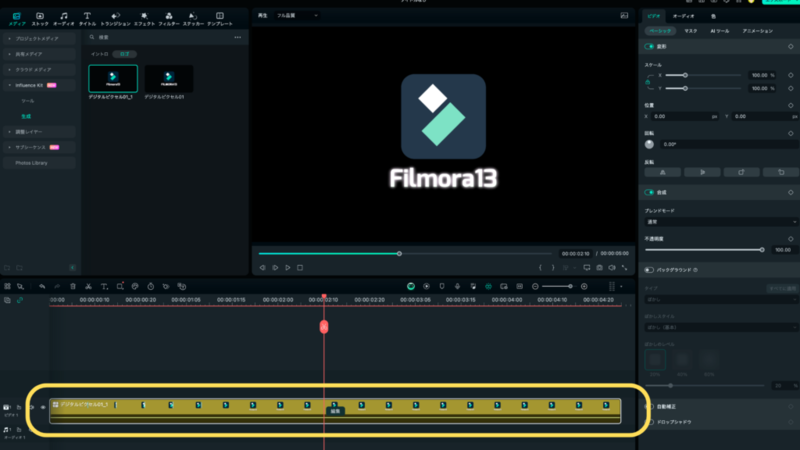Open the オーディオ (Audio) library tab
Image resolution: width=800 pixels, height=450 pixels.
point(64,19)
